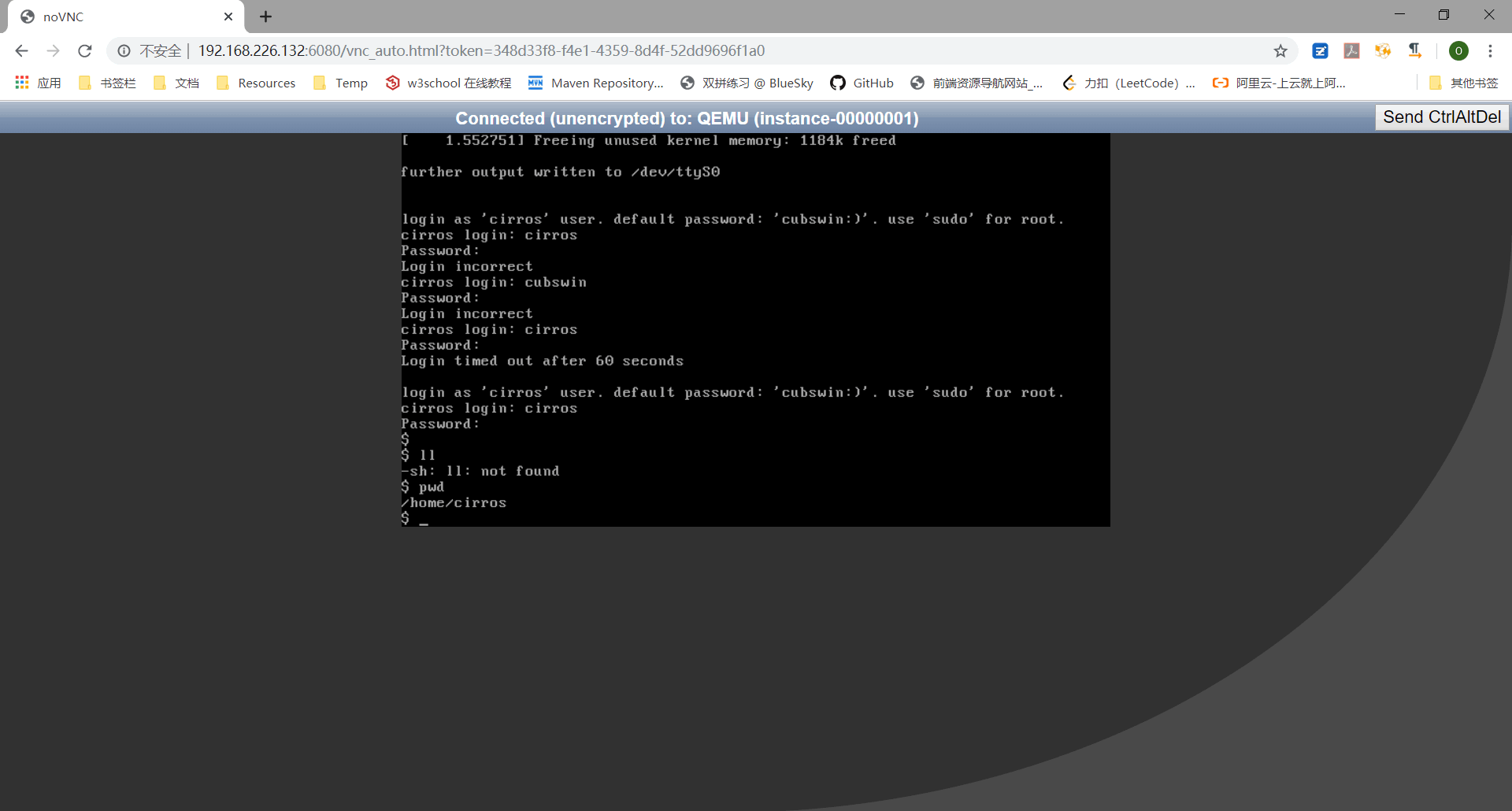1512x811 pixels.
Task: Open the GitHub bookmark
Action: coord(862,83)
